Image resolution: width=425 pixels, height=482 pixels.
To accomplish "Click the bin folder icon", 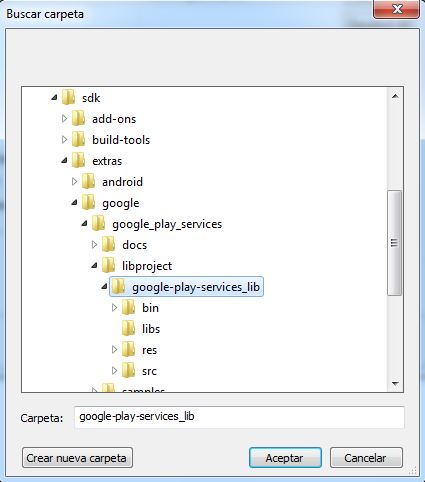I will tap(129, 307).
